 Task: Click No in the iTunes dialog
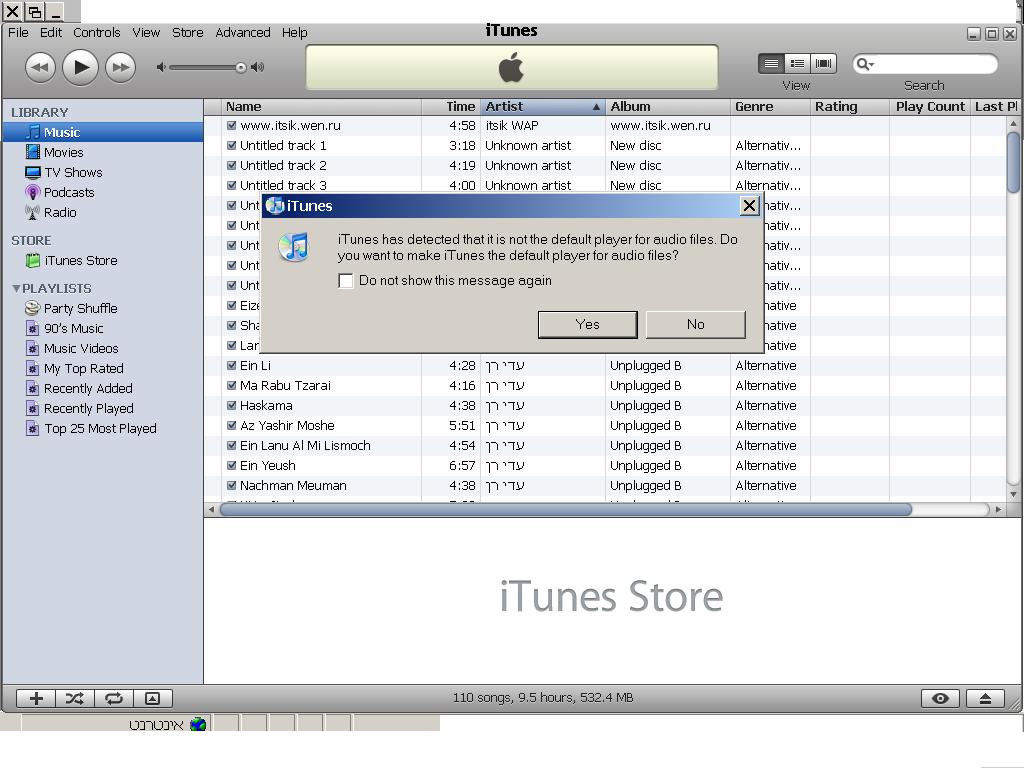click(x=696, y=325)
